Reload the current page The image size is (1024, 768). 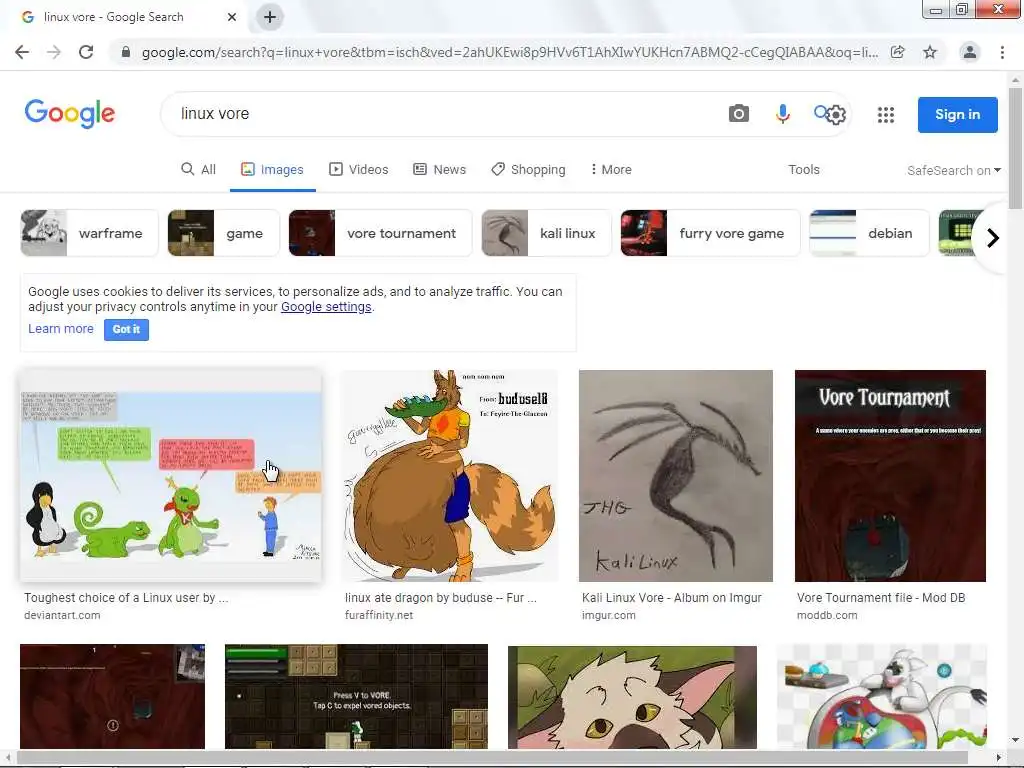coord(86,52)
